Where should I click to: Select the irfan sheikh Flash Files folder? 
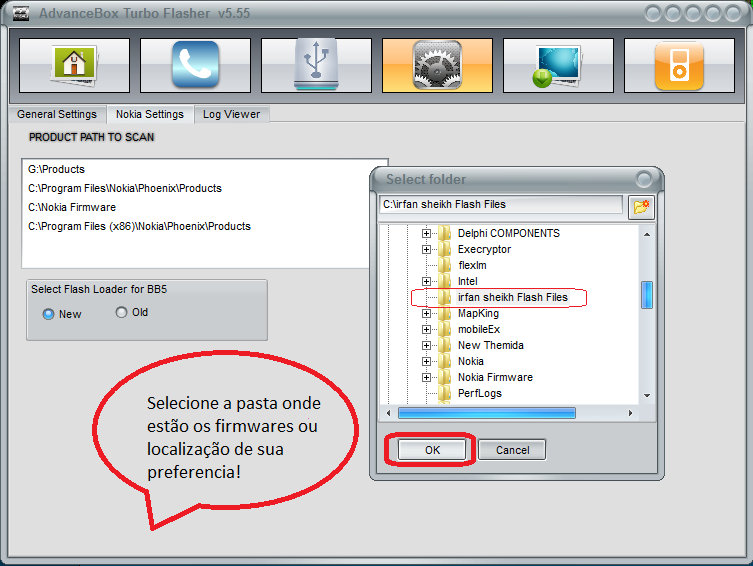click(x=512, y=297)
